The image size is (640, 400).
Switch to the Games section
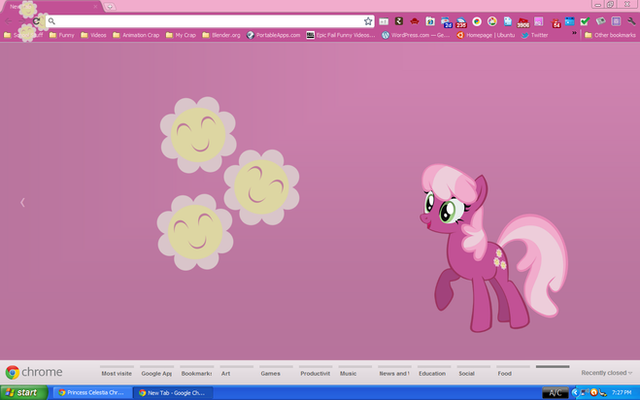(276, 371)
